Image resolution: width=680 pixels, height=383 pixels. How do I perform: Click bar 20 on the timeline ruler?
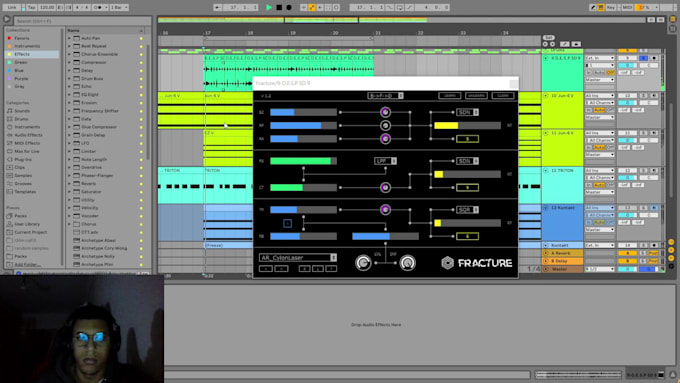[335, 33]
